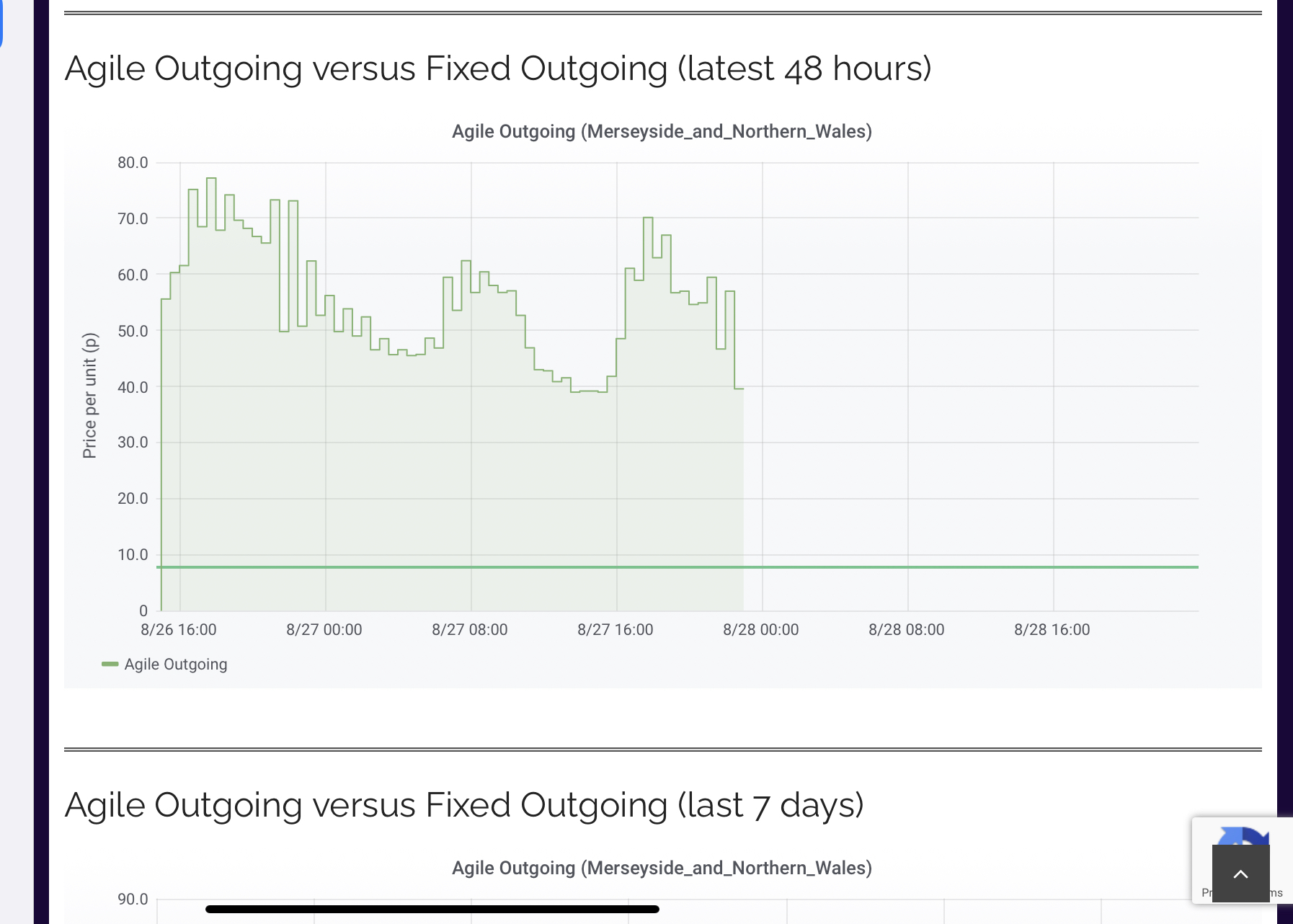
Task: Click the 8/27 00:00 x-axis label
Action: [324, 629]
